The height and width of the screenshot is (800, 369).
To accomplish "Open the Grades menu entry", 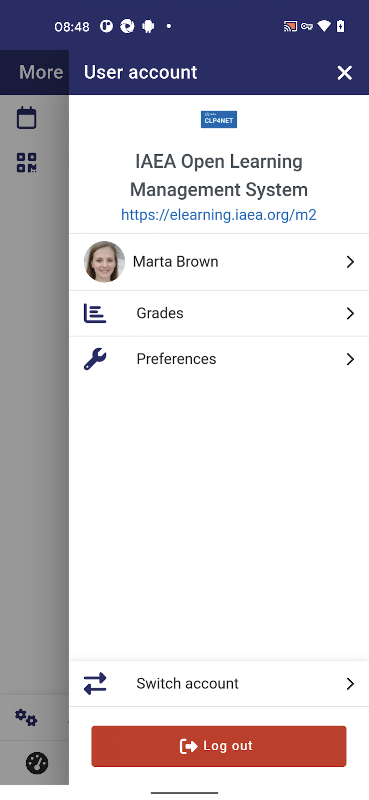I will point(219,313).
